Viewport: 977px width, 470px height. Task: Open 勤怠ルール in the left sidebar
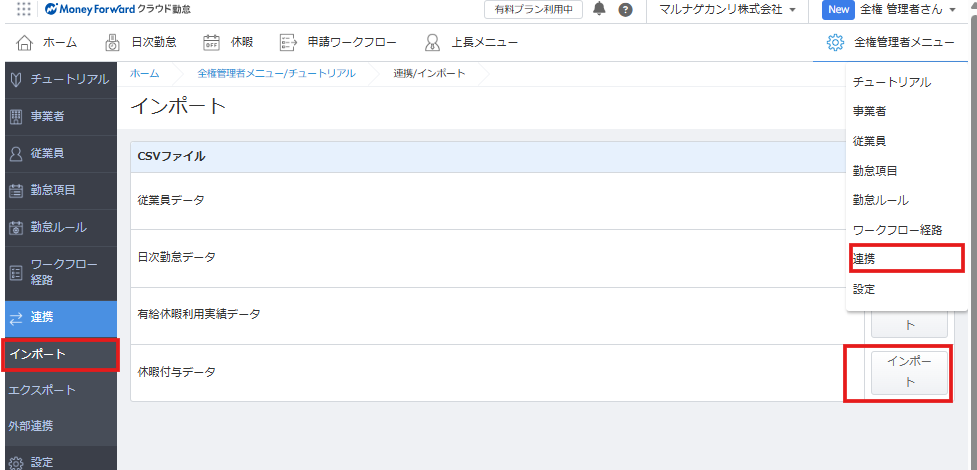58,227
